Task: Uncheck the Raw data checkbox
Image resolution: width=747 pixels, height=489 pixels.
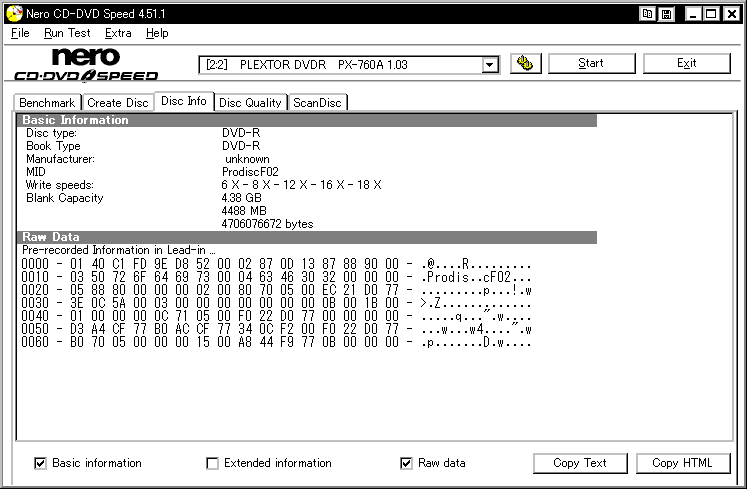Action: coord(406,463)
